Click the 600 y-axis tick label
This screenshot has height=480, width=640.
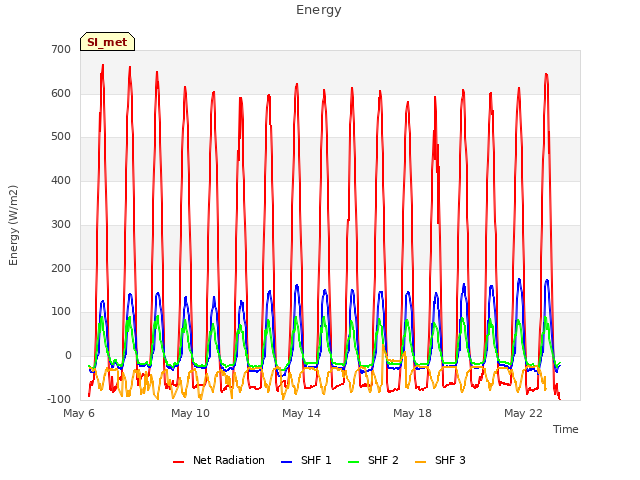point(61,93)
